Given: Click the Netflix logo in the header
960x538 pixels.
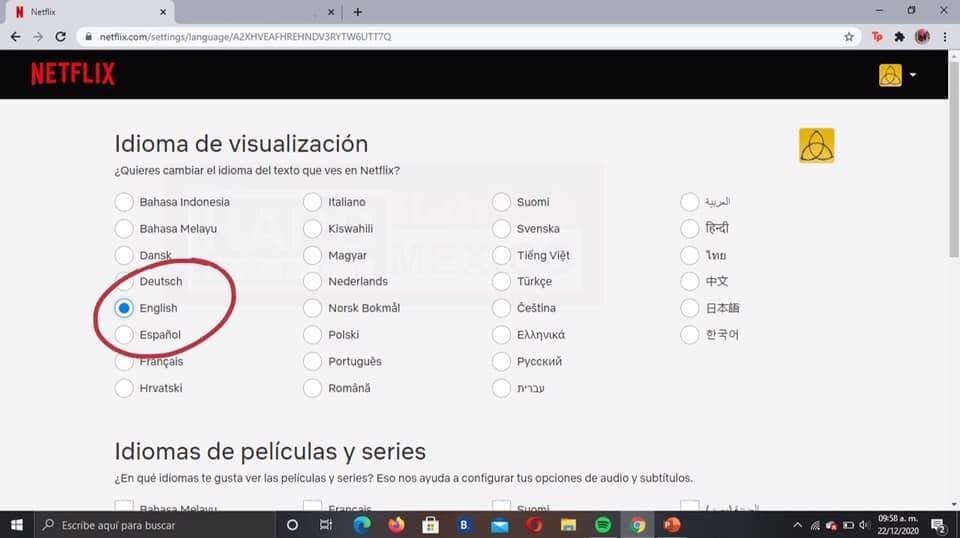Looking at the screenshot, I should click(73, 74).
